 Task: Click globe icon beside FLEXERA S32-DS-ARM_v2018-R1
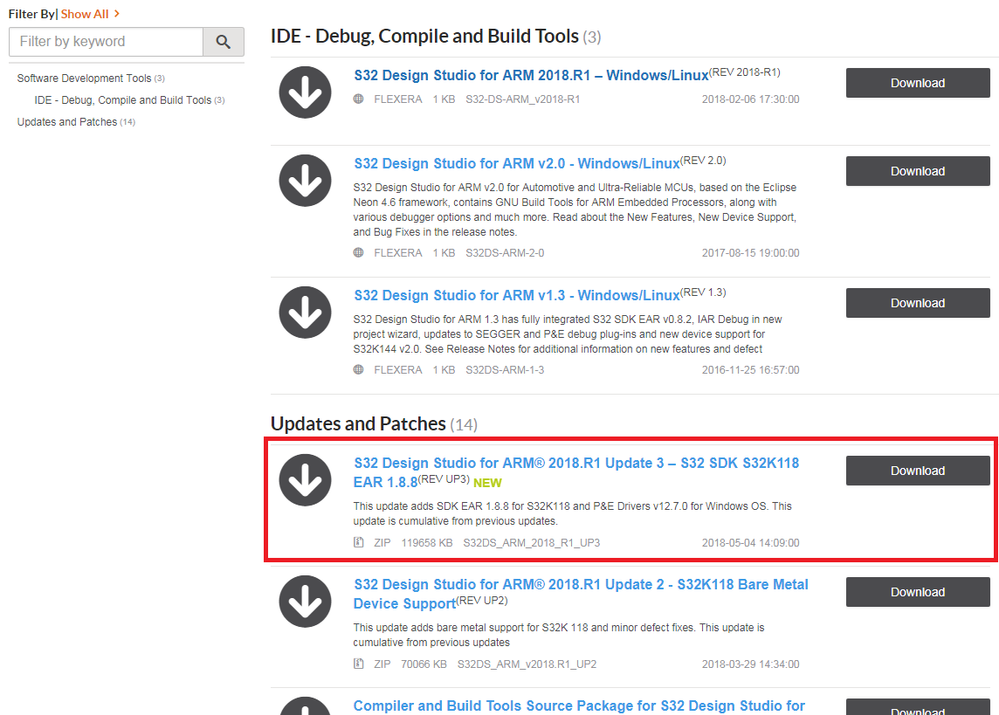coord(359,99)
